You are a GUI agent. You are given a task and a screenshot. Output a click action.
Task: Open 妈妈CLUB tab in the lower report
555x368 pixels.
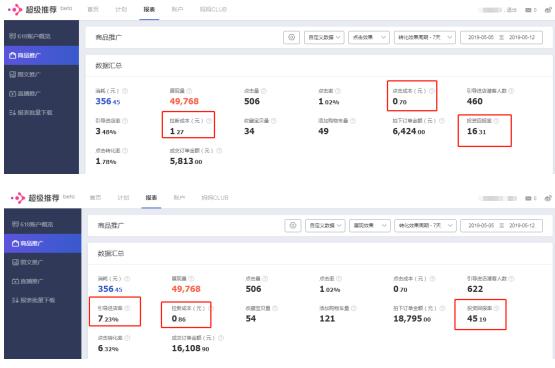215,197
